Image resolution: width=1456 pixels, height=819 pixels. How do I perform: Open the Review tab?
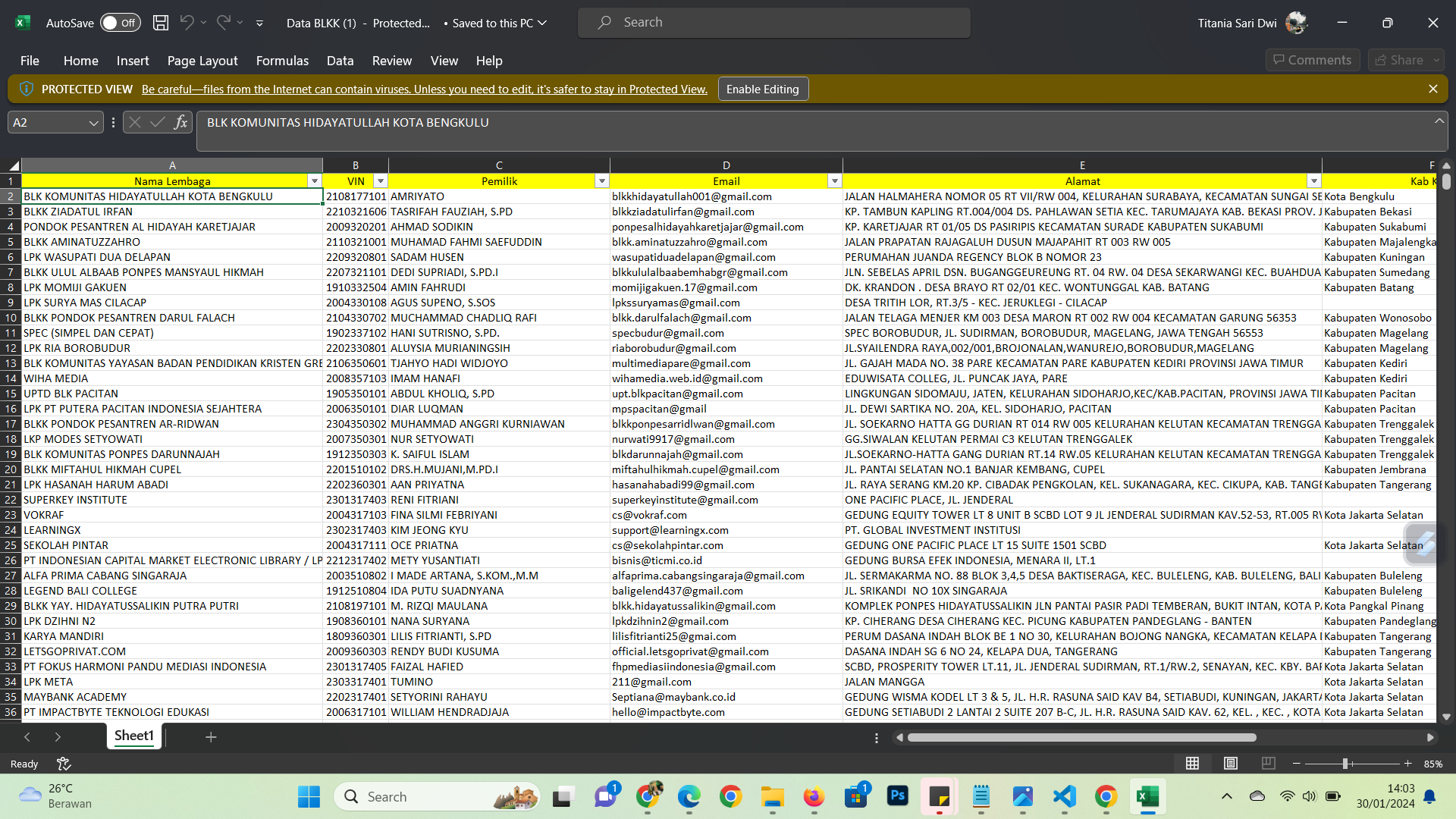point(392,61)
